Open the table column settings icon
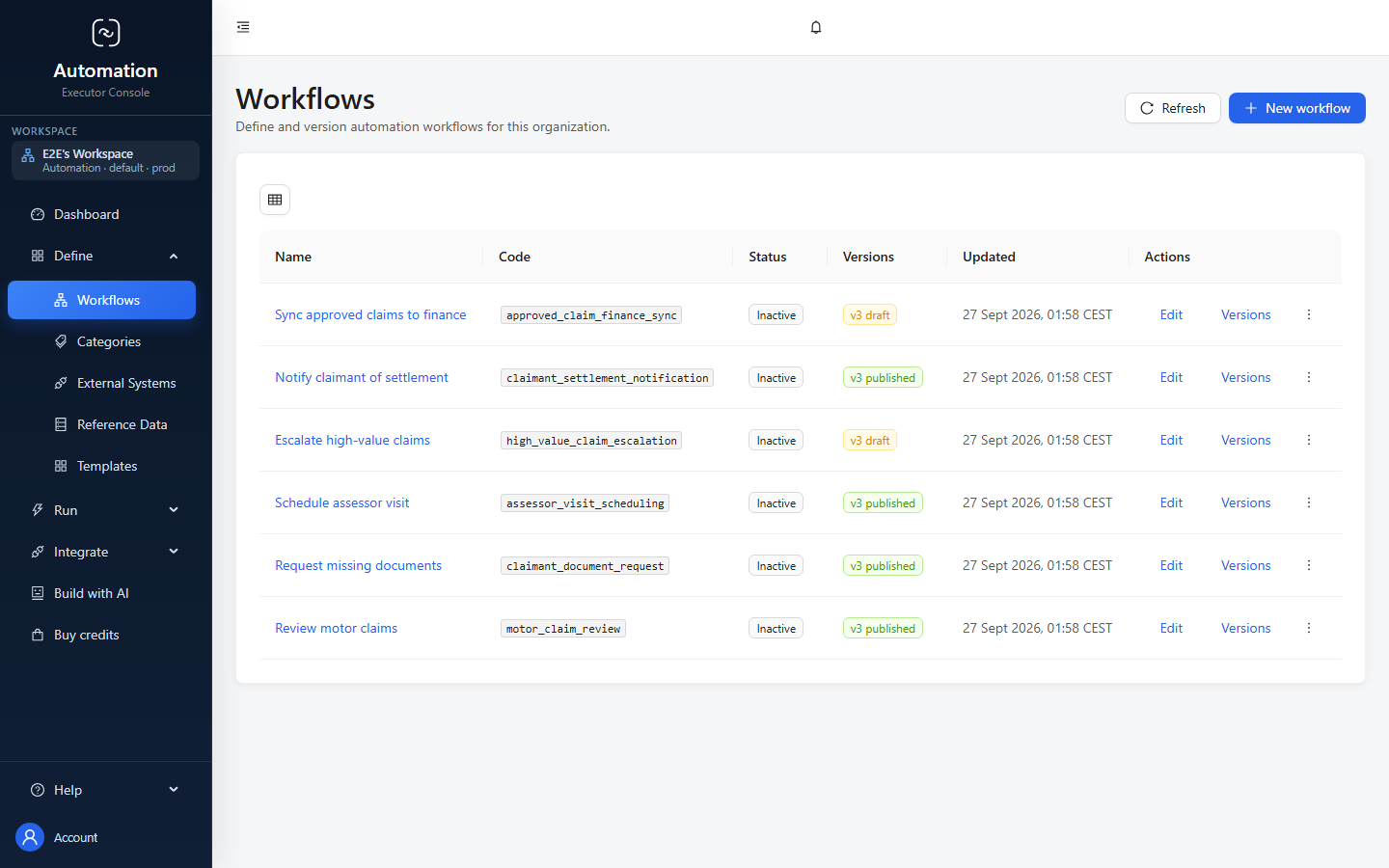The width and height of the screenshot is (1389, 868). (275, 200)
